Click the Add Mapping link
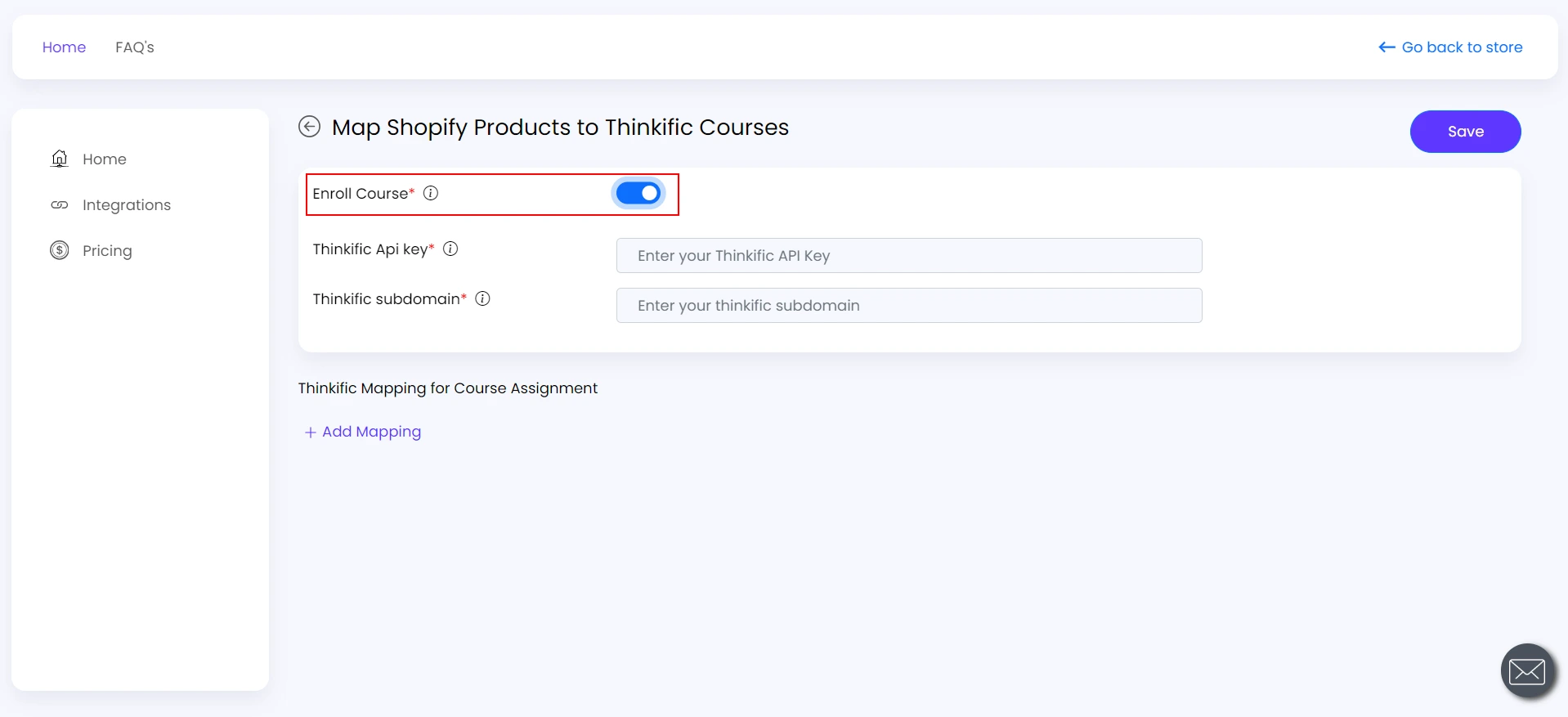The height and width of the screenshot is (717, 1568). click(x=363, y=432)
